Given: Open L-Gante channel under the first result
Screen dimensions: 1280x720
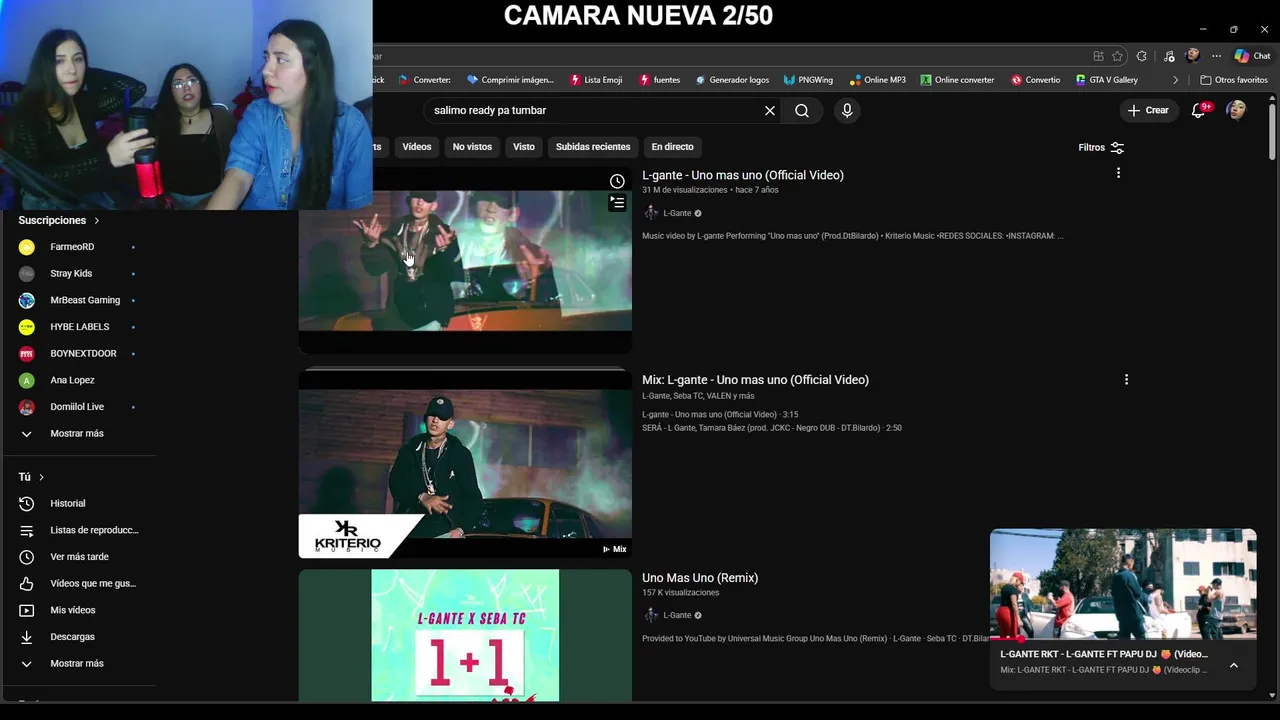Looking at the screenshot, I should (677, 213).
